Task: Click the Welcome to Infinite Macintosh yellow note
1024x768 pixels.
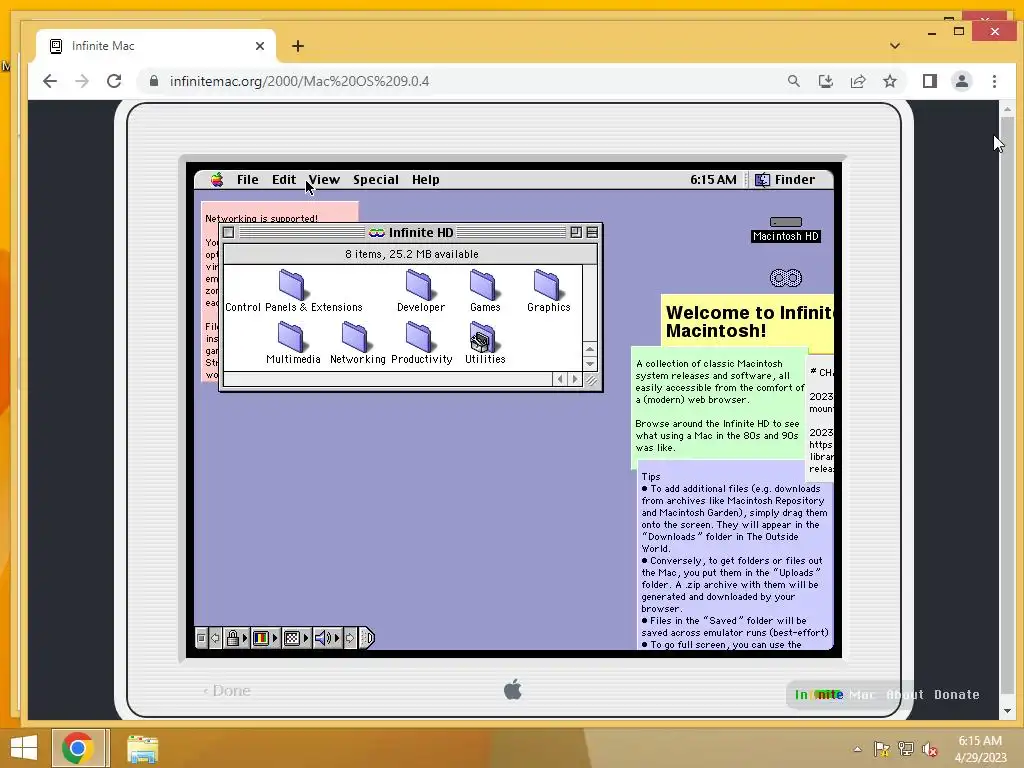Action: [748, 321]
